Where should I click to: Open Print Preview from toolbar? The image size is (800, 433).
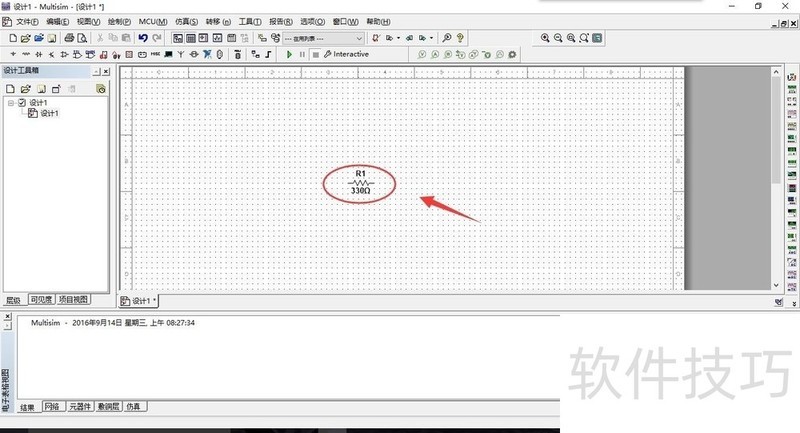[x=82, y=38]
